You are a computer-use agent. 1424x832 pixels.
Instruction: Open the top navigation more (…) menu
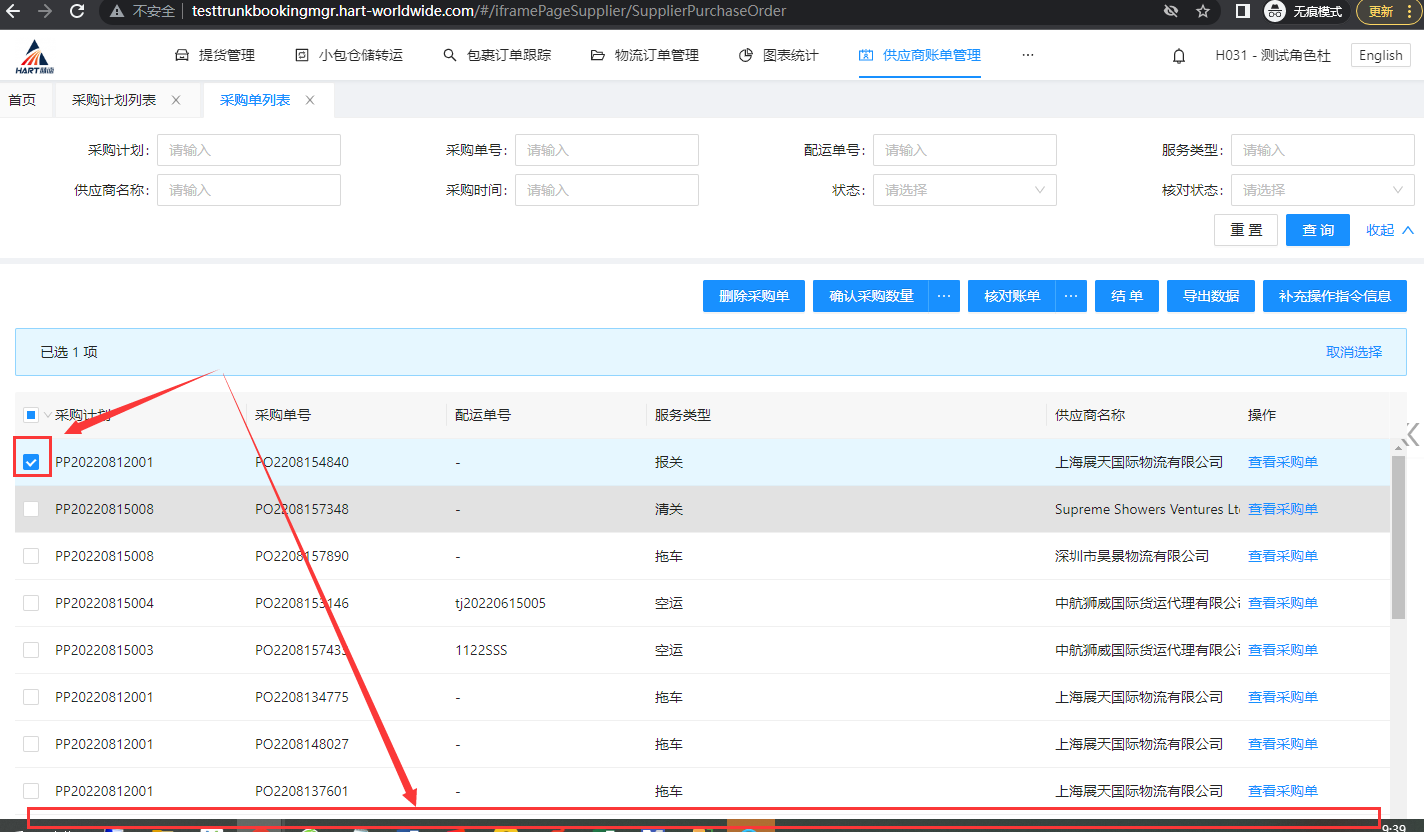click(x=1028, y=55)
